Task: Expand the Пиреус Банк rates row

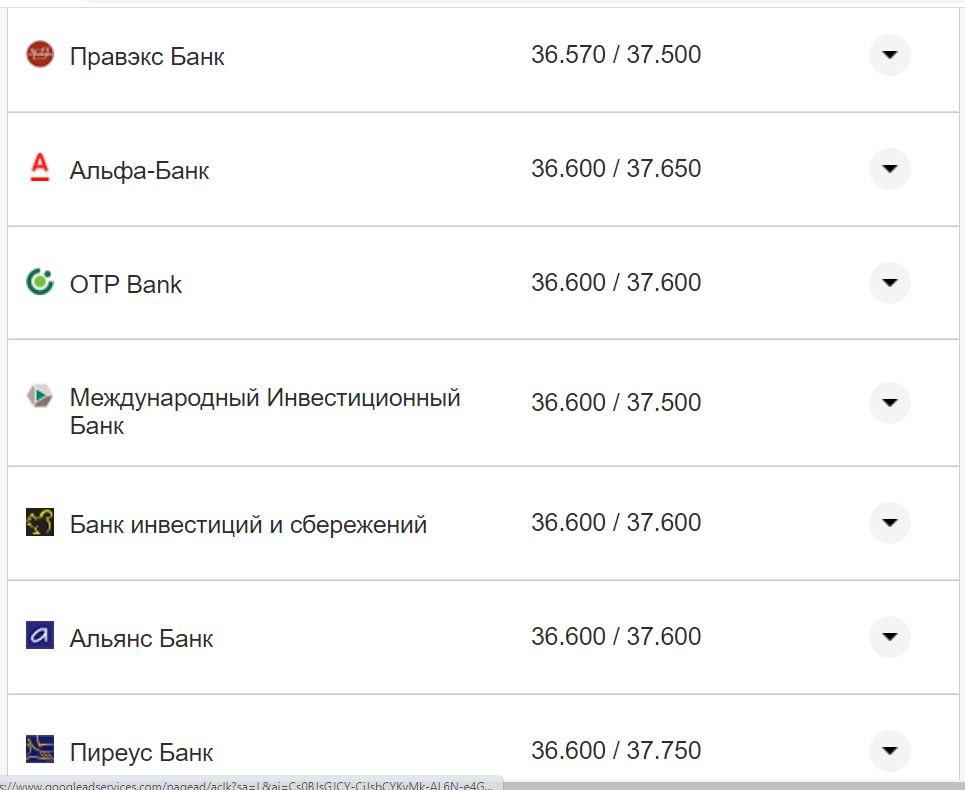Action: coord(889,751)
